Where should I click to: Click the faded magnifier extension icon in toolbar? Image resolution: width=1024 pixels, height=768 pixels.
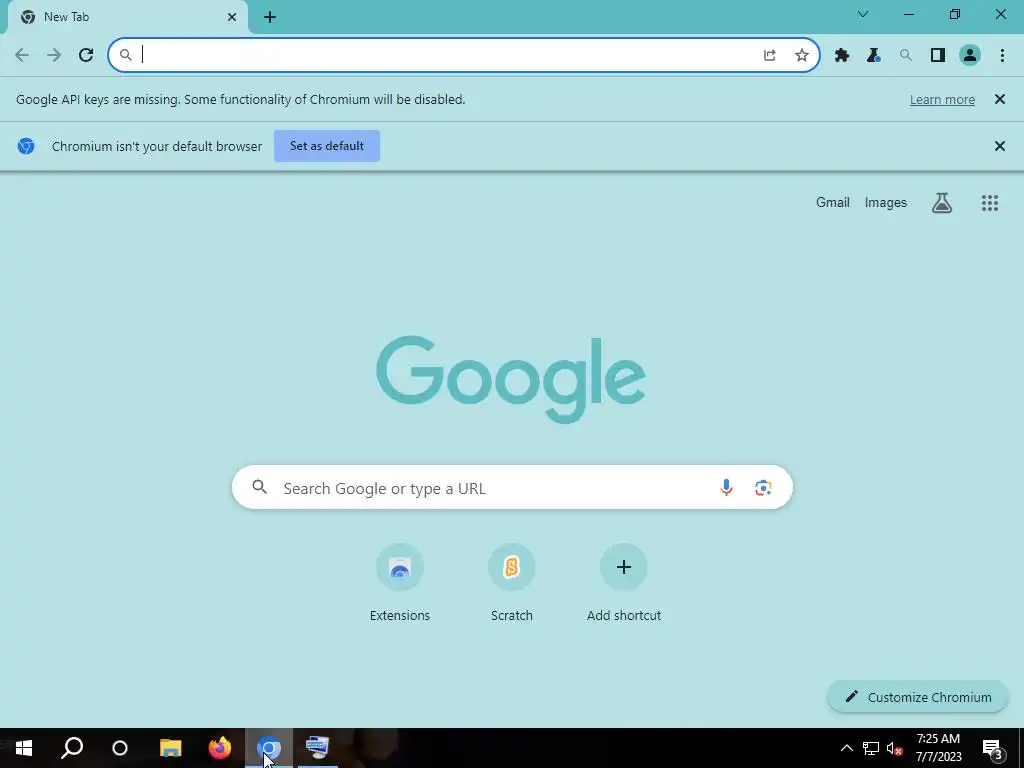tap(905, 56)
